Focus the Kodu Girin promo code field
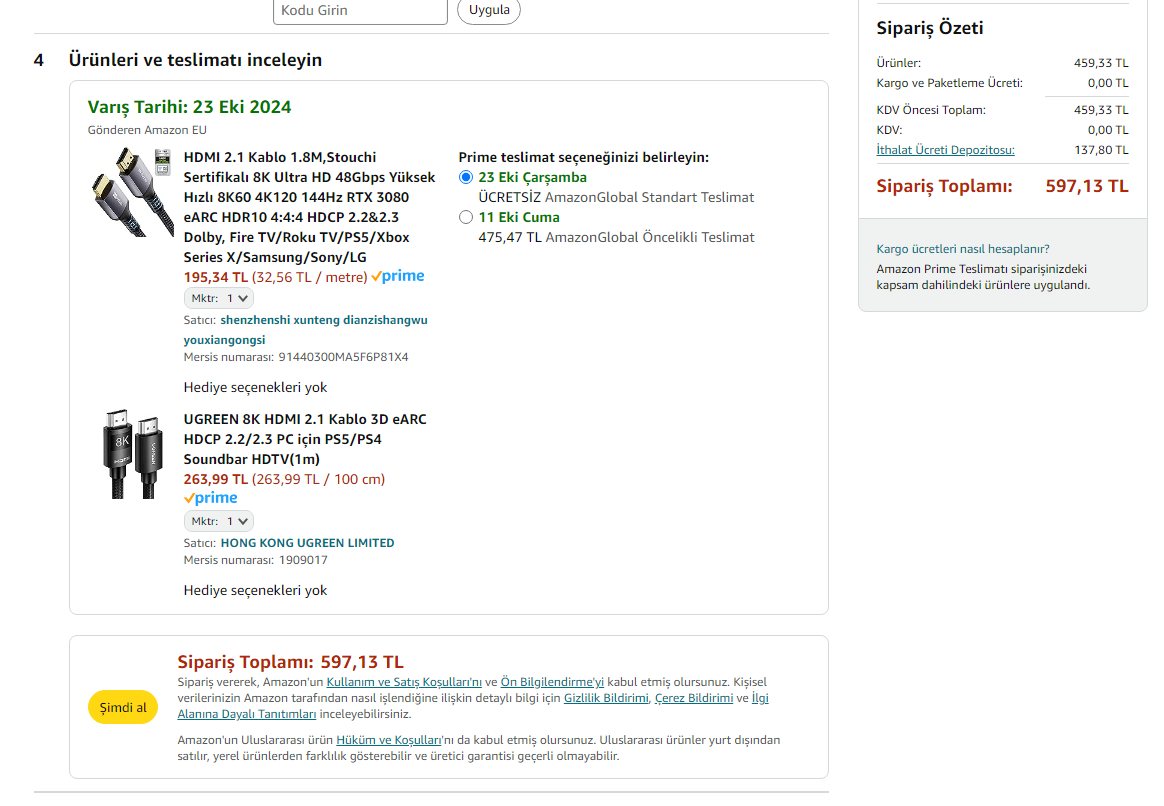Image resolution: width=1164 pixels, height=806 pixels. tap(360, 11)
